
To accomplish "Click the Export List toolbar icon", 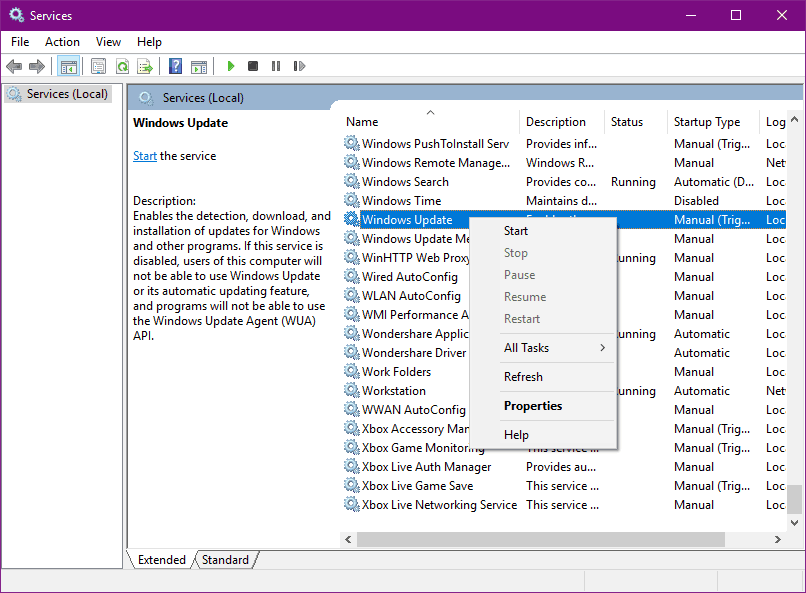I will (145, 66).
